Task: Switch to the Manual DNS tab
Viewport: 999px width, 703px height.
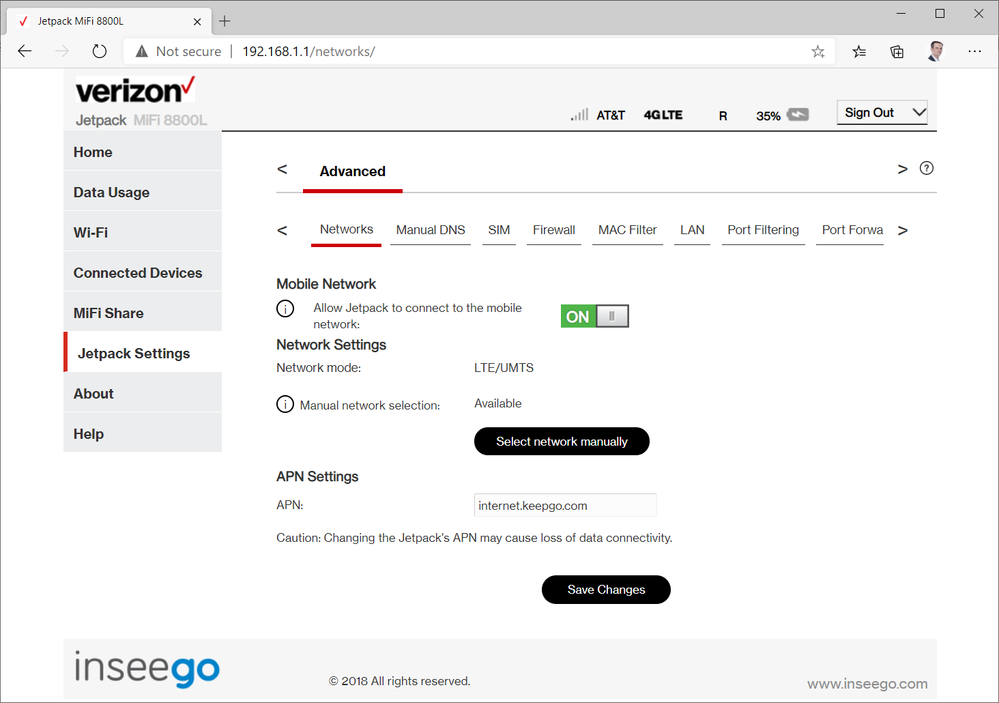Action: click(430, 230)
